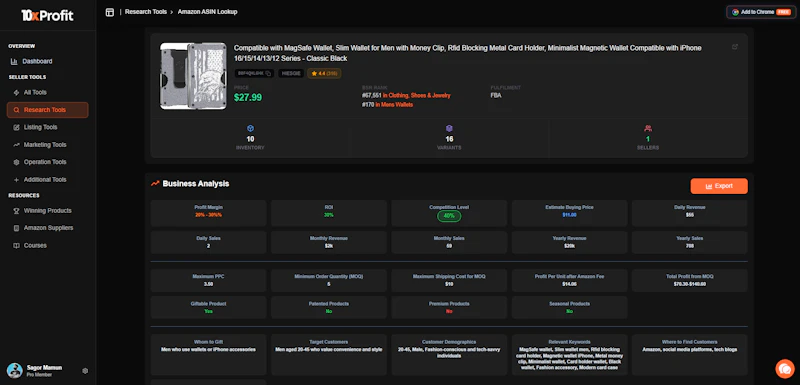Screen dimensions: 800x385
Task: Click the Profit Margin card
Action: pyautogui.click(x=208, y=213)
